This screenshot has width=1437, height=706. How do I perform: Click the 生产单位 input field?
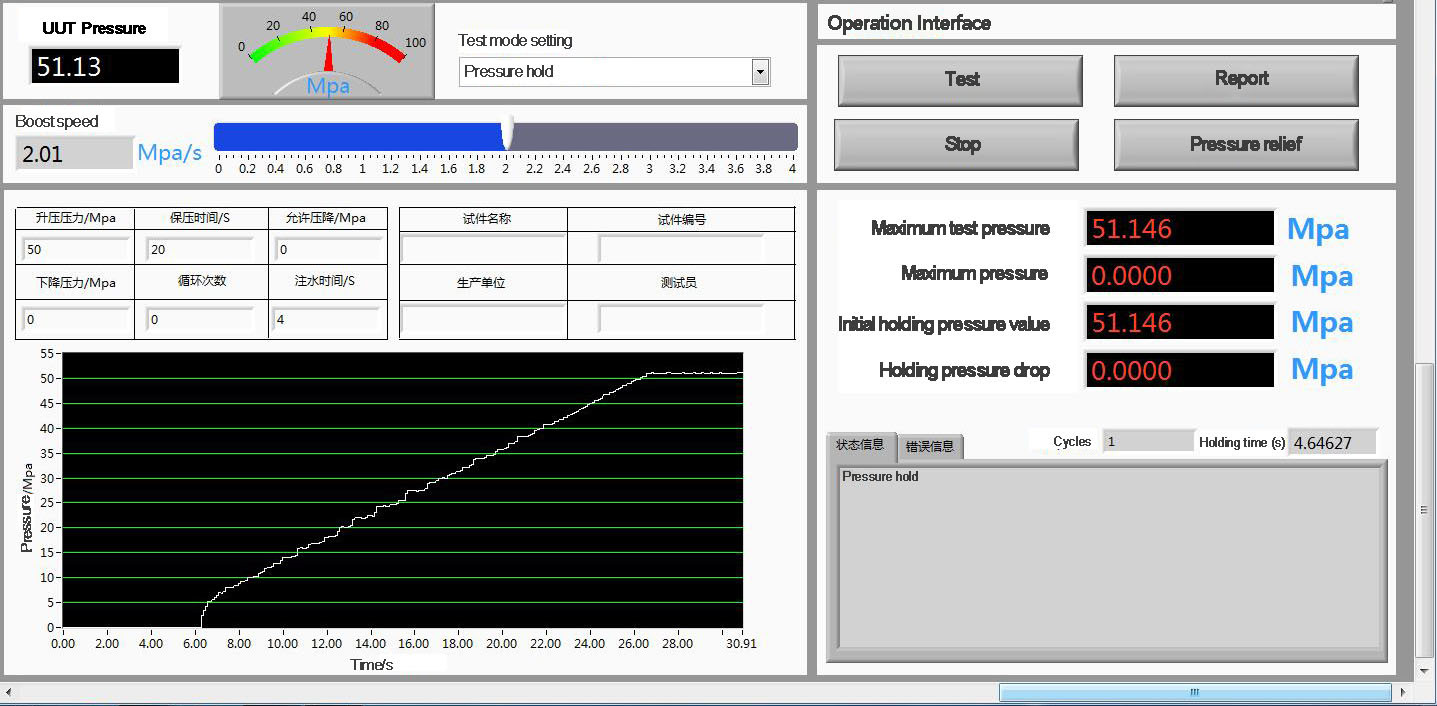point(482,320)
